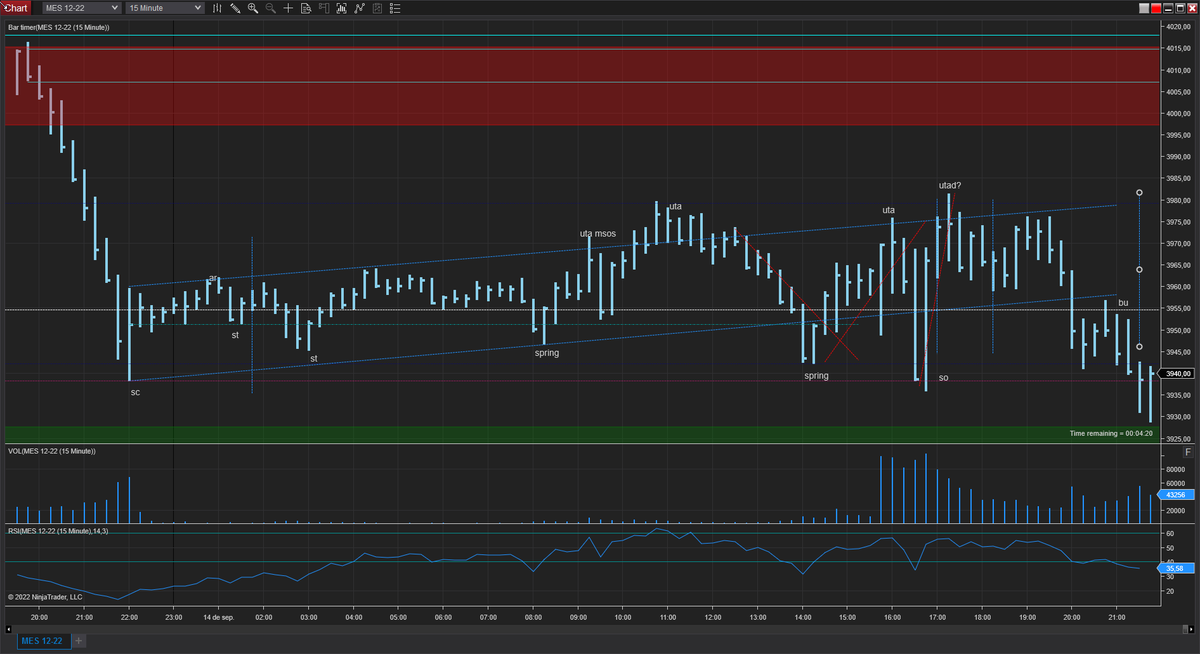Screen dimensions: 1200x654
Task: Click the red Chart title button
Action: (x=15, y=8)
